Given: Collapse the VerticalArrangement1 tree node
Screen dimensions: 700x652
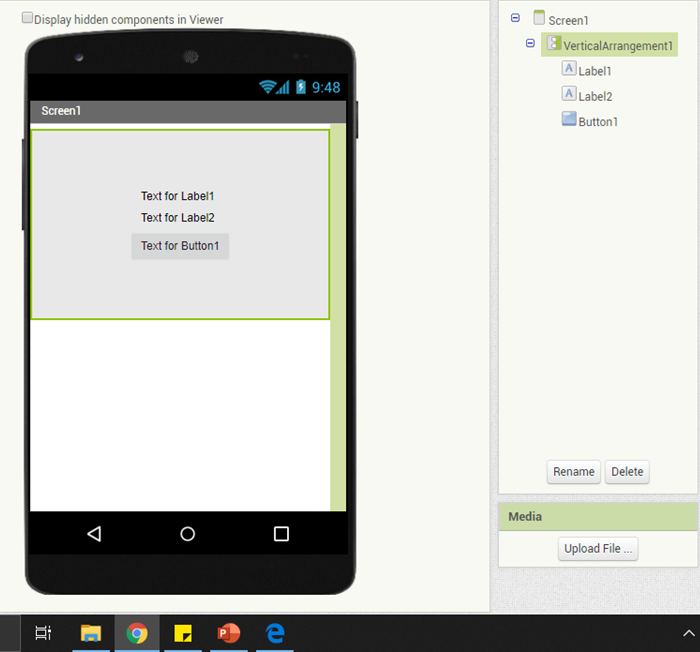Looking at the screenshot, I should (530, 44).
